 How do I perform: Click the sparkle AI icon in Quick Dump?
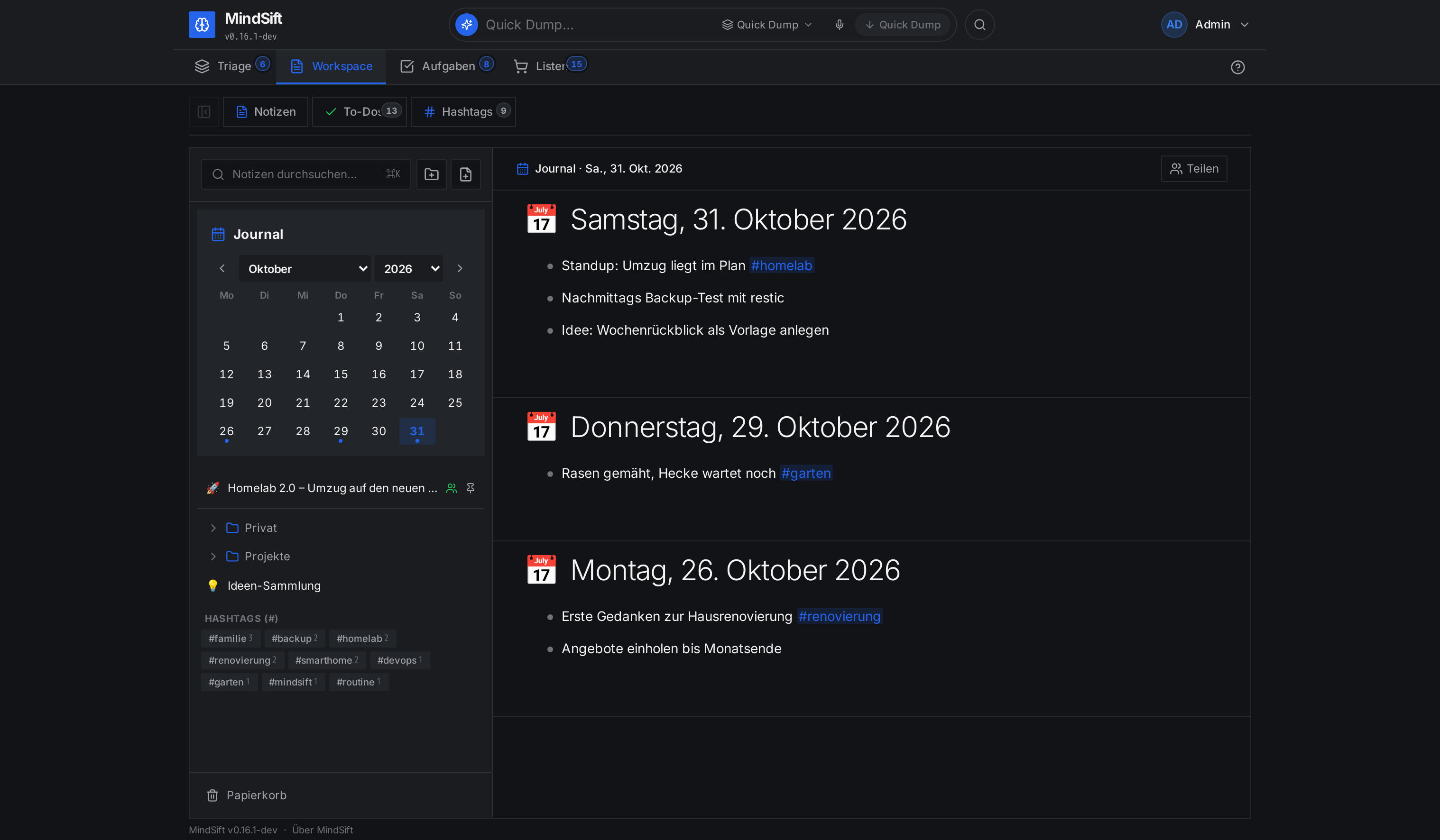466,25
